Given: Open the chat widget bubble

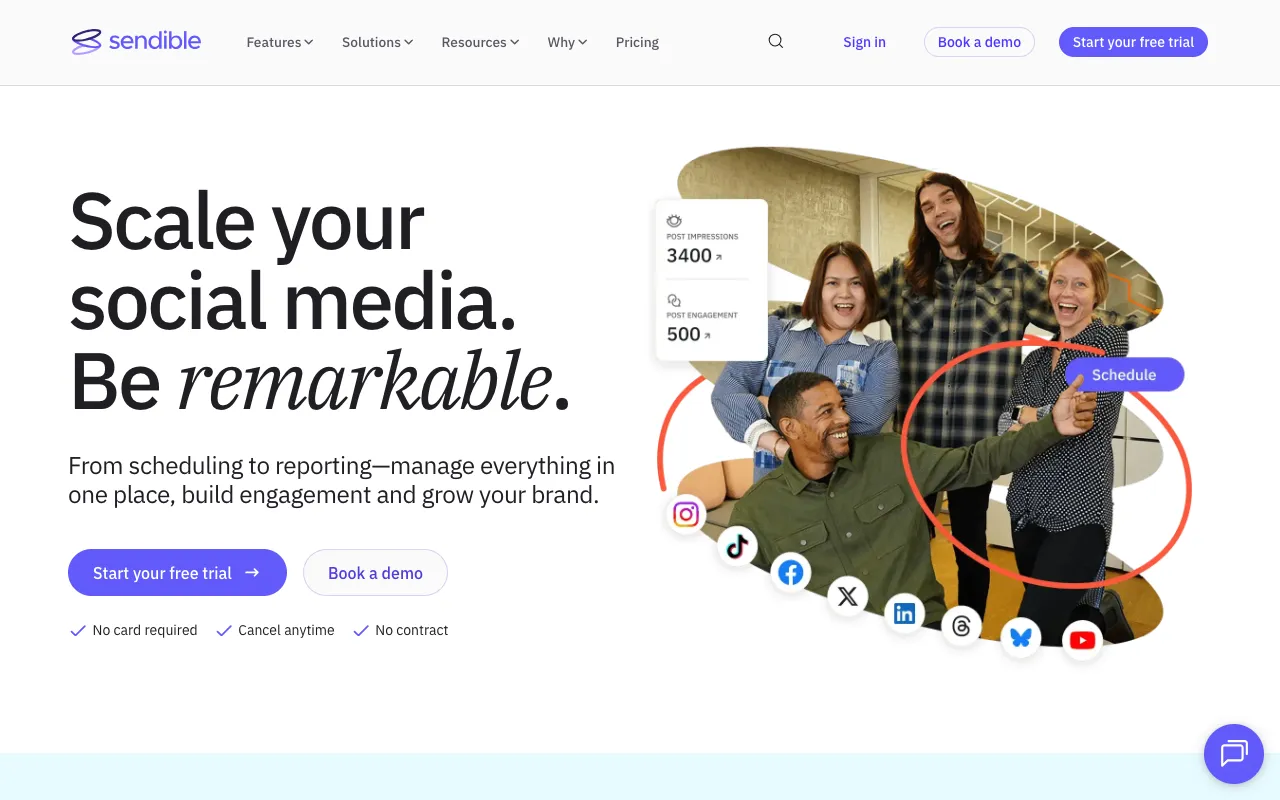Looking at the screenshot, I should (1233, 753).
